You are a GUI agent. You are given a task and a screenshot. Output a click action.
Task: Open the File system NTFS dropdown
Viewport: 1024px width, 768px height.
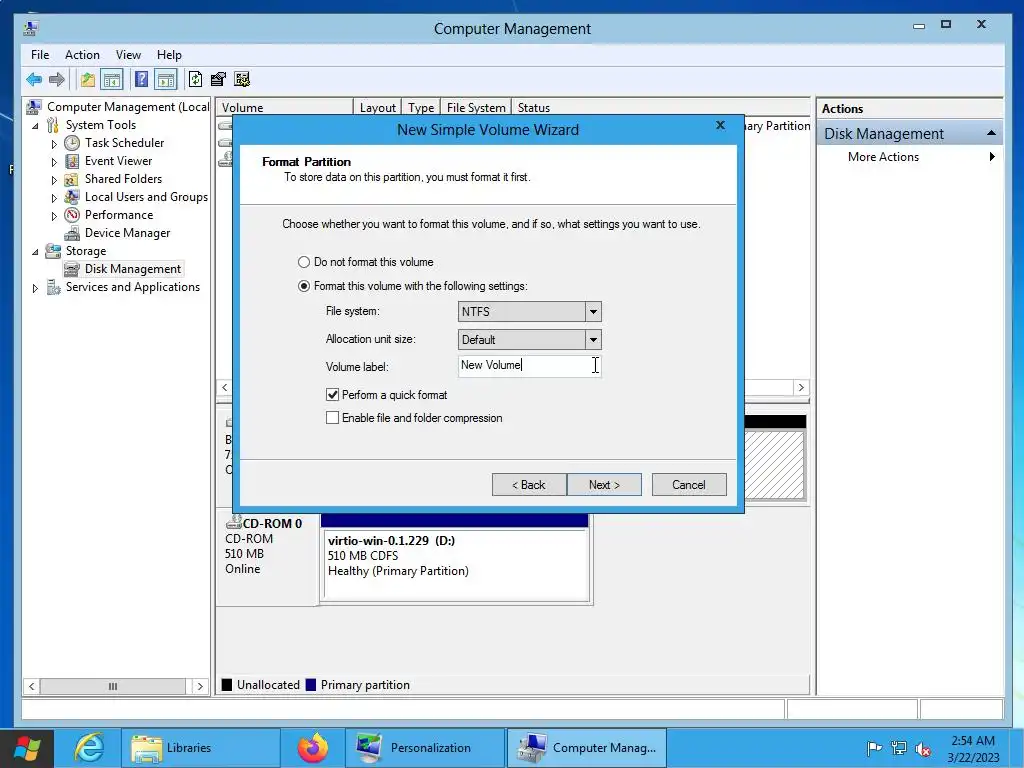(593, 312)
